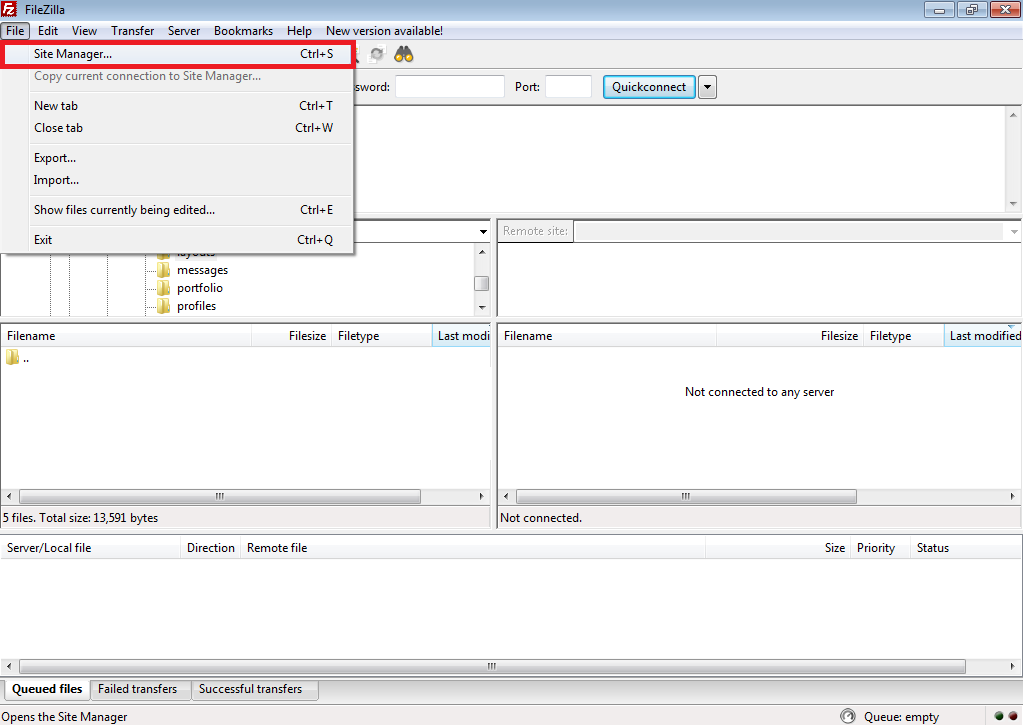Click the Quickconnect button
The height and width of the screenshot is (725, 1023).
coord(649,87)
